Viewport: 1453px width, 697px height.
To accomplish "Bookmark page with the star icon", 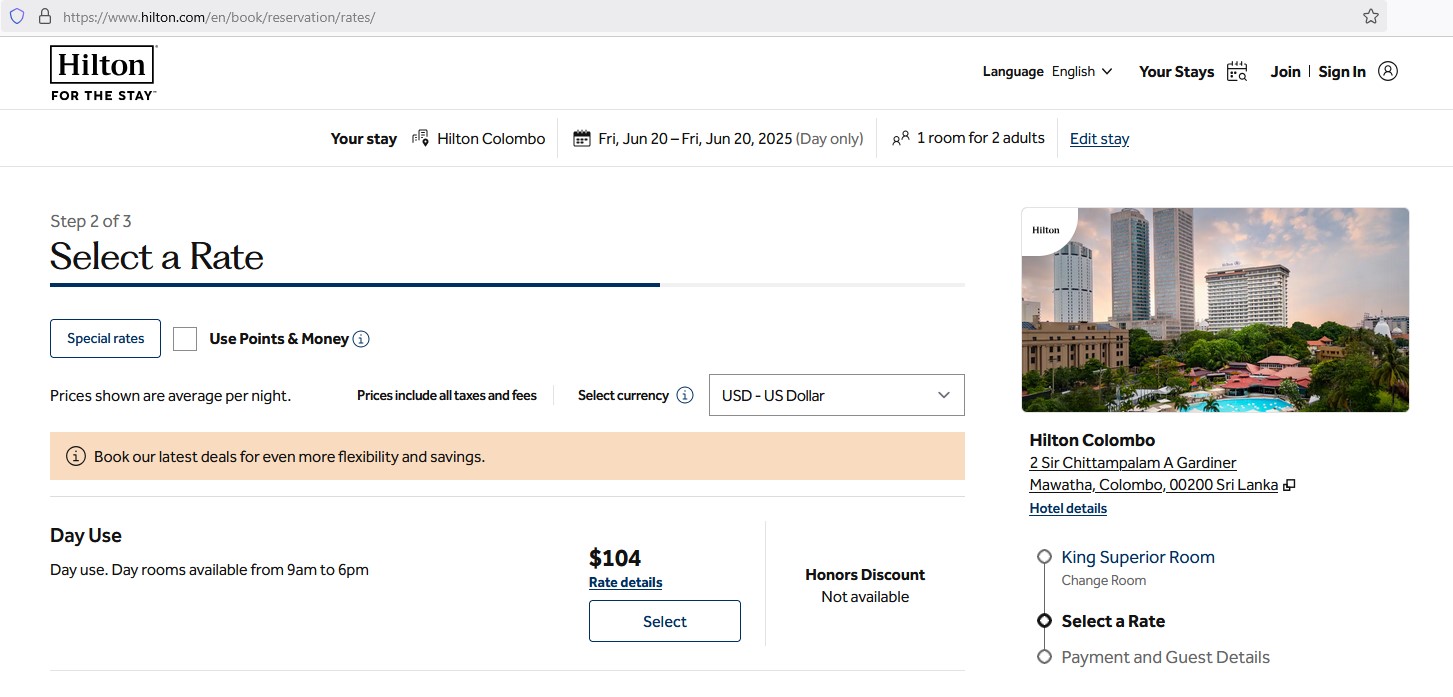I will click(1370, 16).
